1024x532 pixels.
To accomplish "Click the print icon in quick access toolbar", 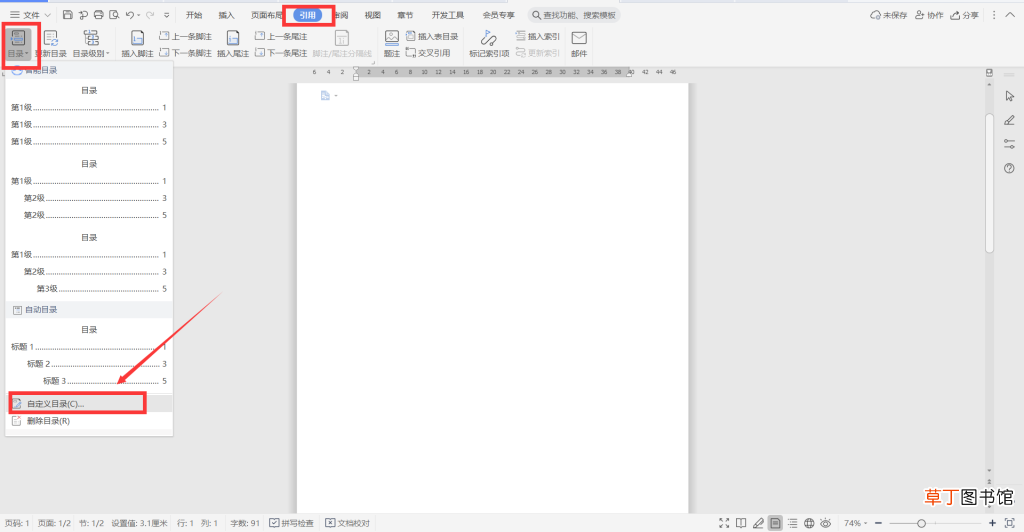I will coord(99,14).
